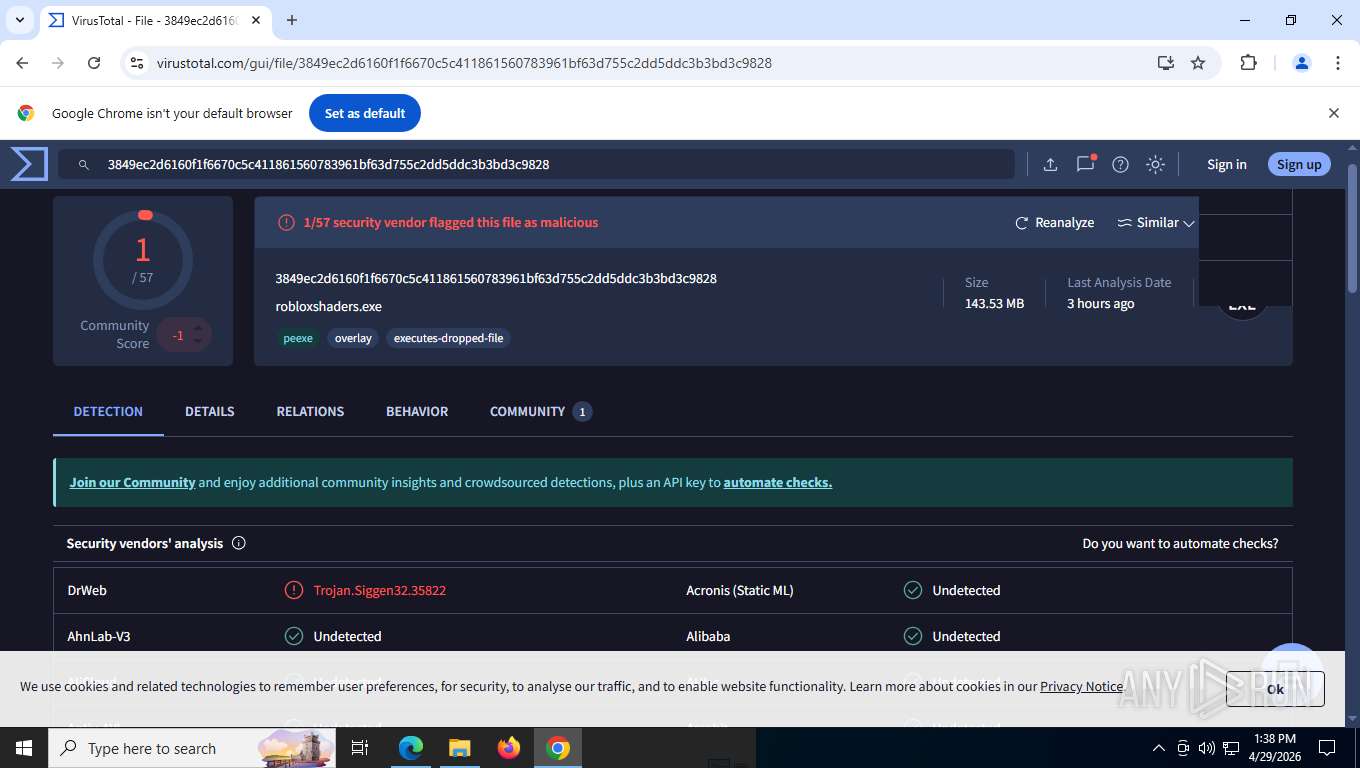Launch Firefox from the taskbar

[x=509, y=748]
